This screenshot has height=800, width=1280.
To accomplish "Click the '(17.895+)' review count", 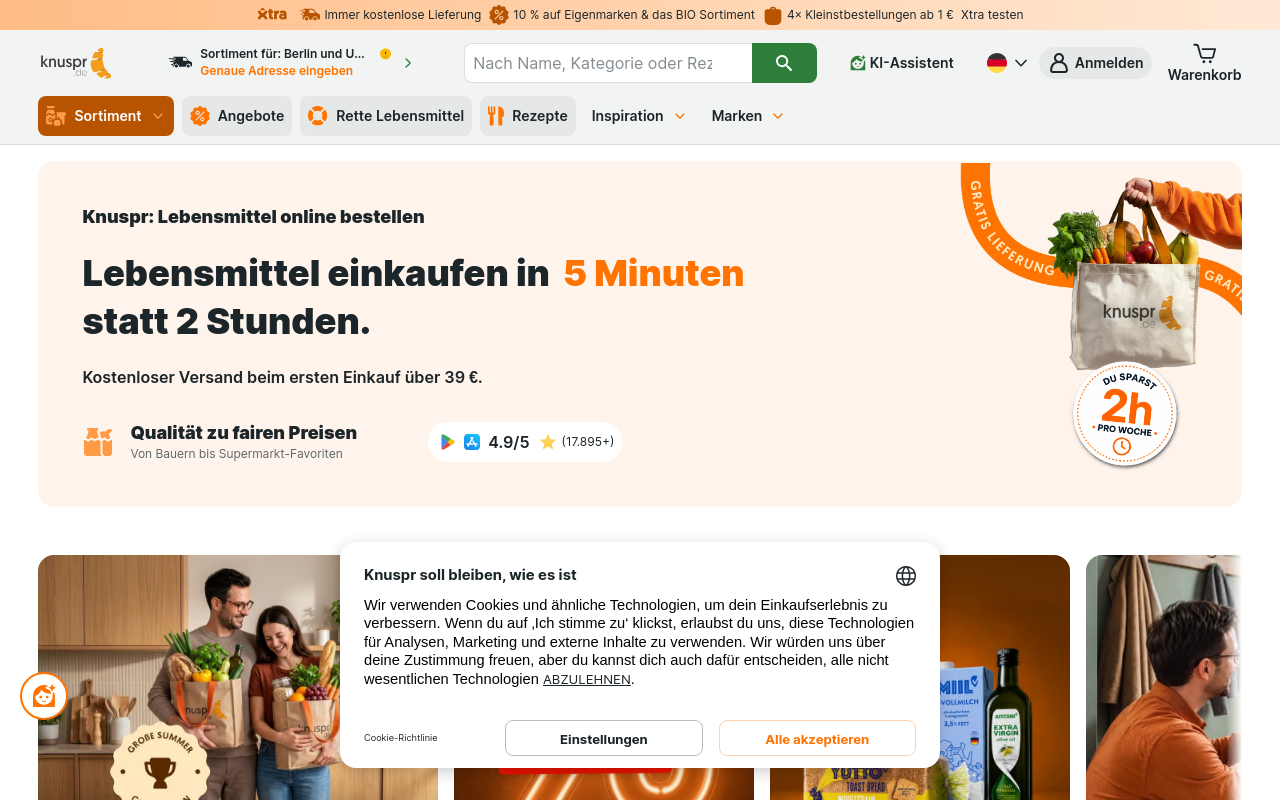I will pos(588,442).
